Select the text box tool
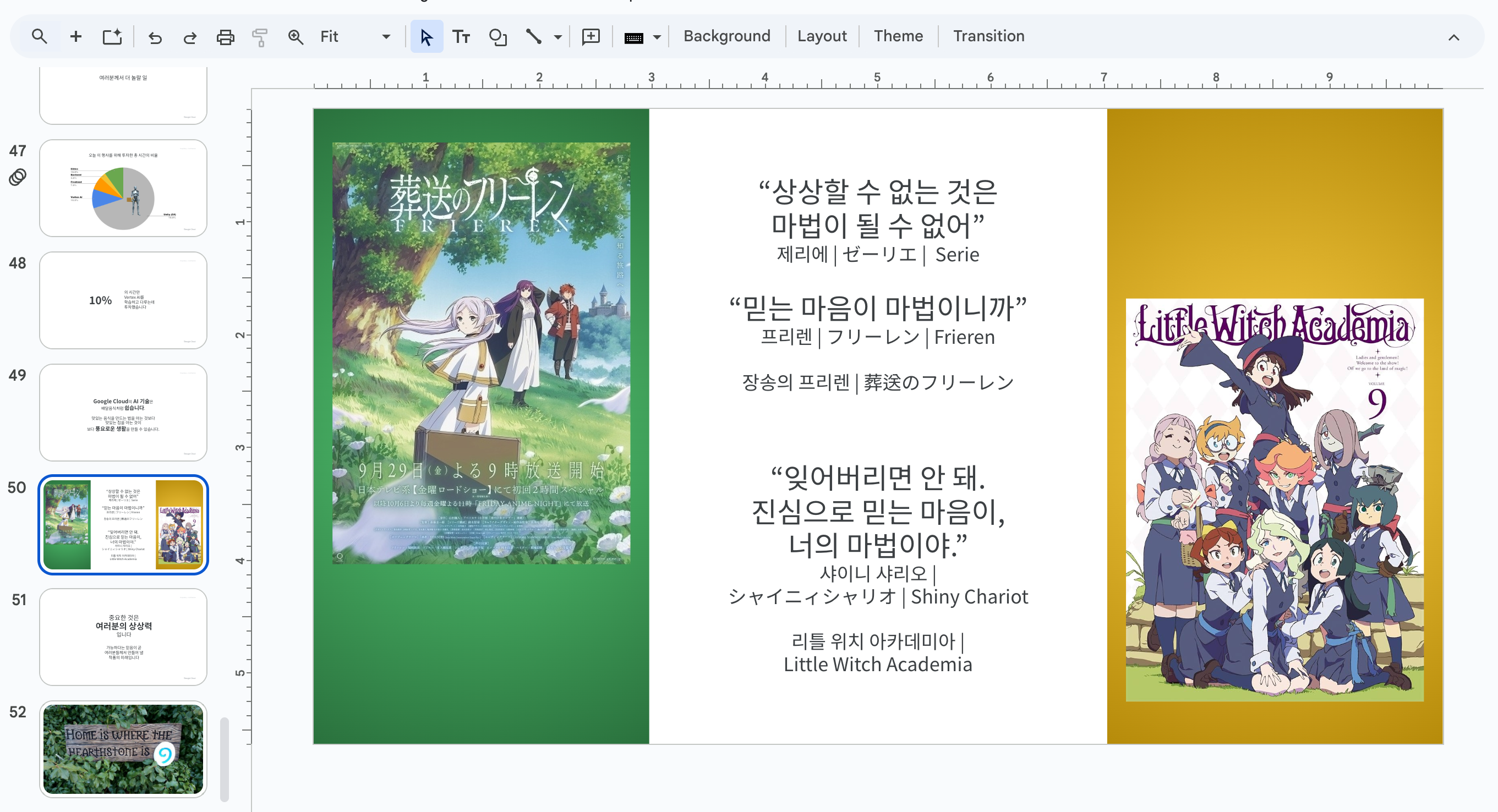 (x=461, y=37)
